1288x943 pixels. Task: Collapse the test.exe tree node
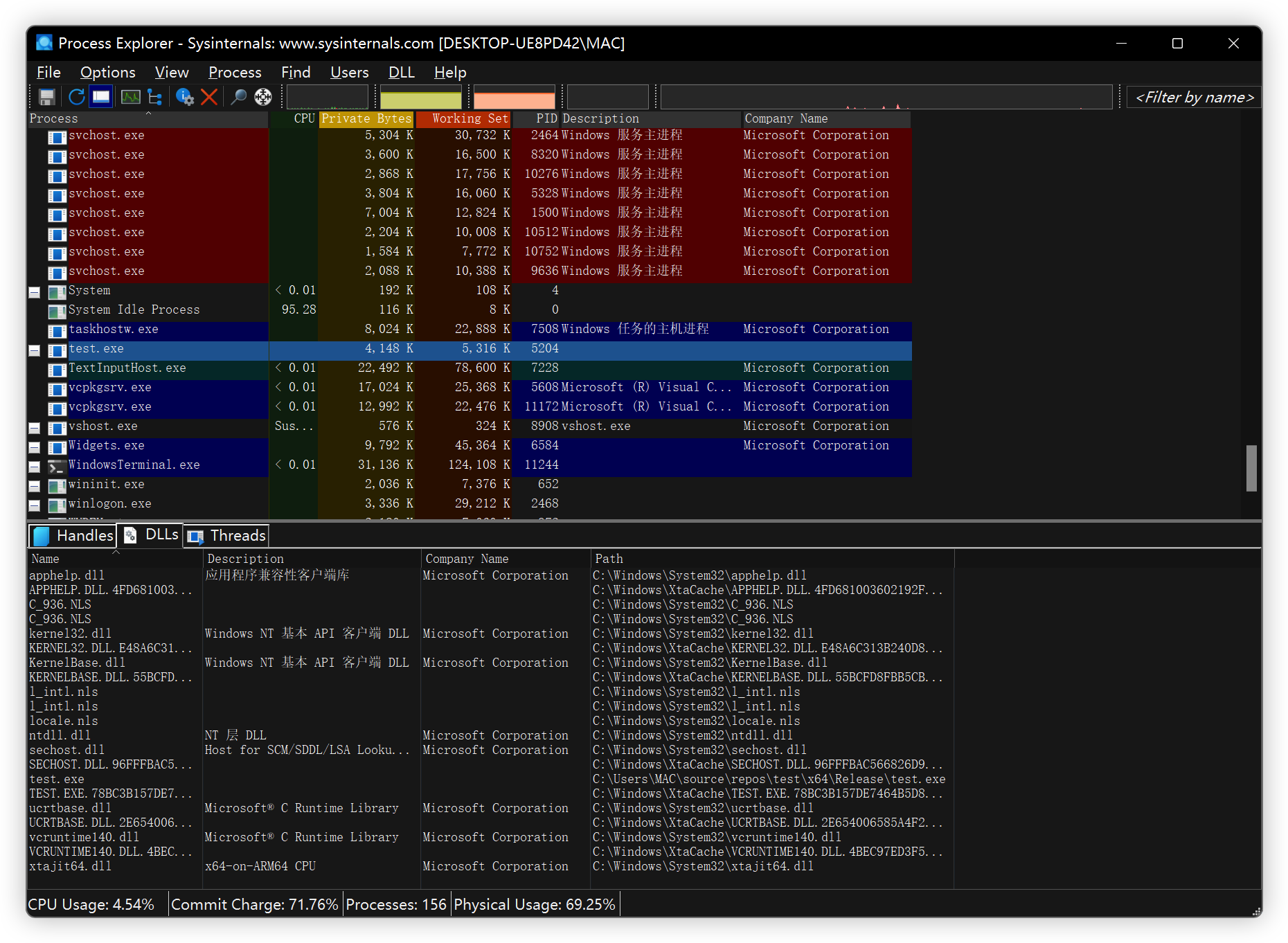point(34,350)
